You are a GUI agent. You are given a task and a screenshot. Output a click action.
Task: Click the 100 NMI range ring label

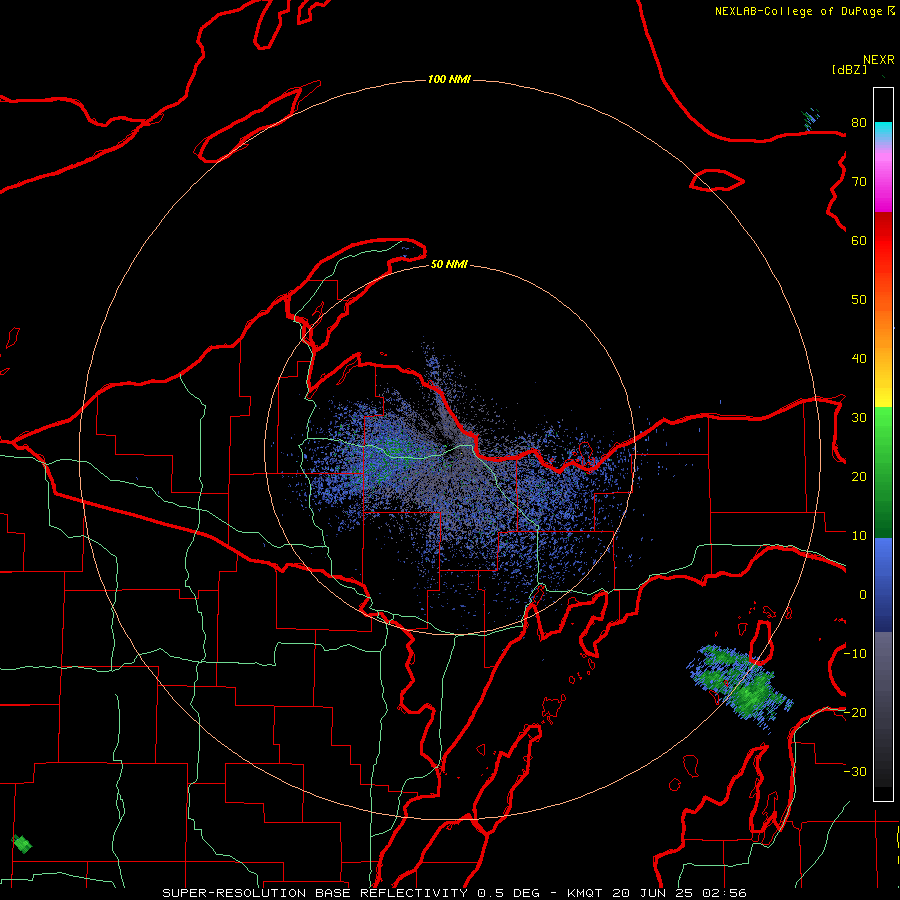[x=449, y=79]
